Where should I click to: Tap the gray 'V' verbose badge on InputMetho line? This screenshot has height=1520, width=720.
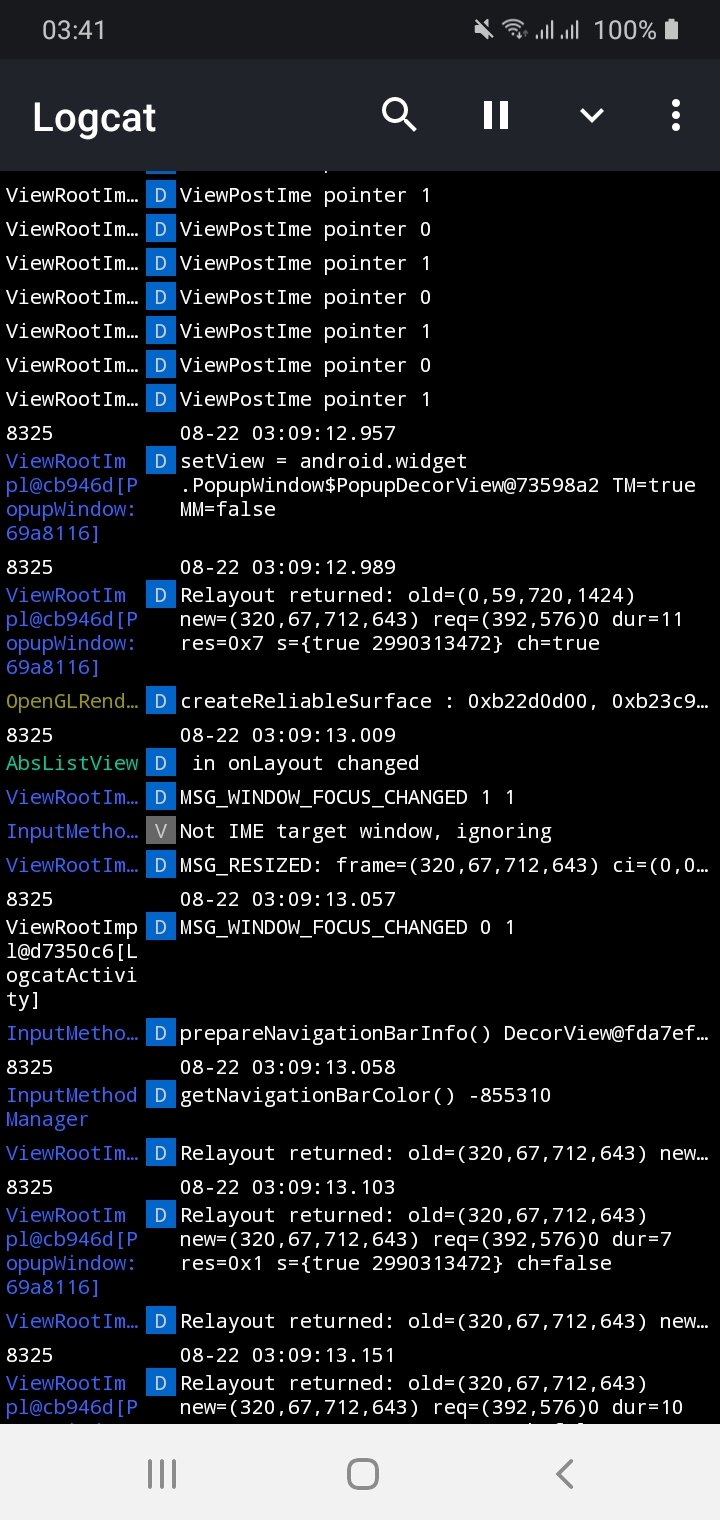pos(160,831)
